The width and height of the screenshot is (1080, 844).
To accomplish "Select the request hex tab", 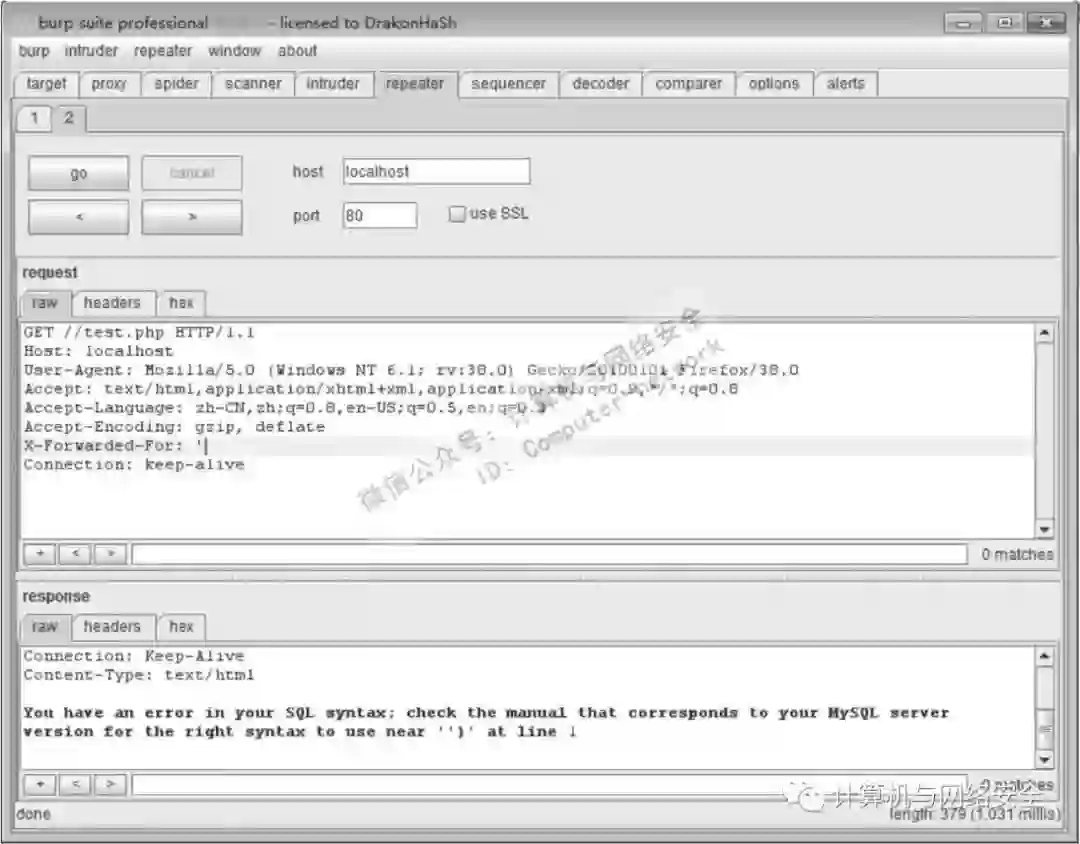I will coord(181,303).
